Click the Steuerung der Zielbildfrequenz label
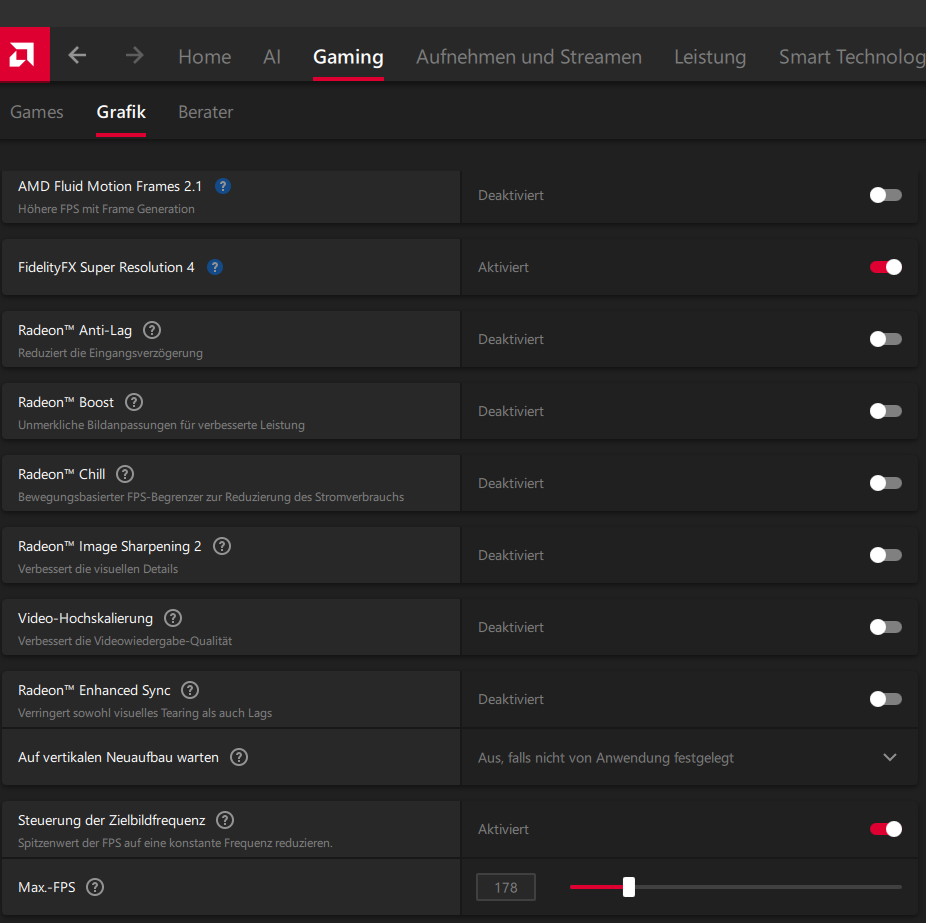The width and height of the screenshot is (926, 923). [112, 821]
